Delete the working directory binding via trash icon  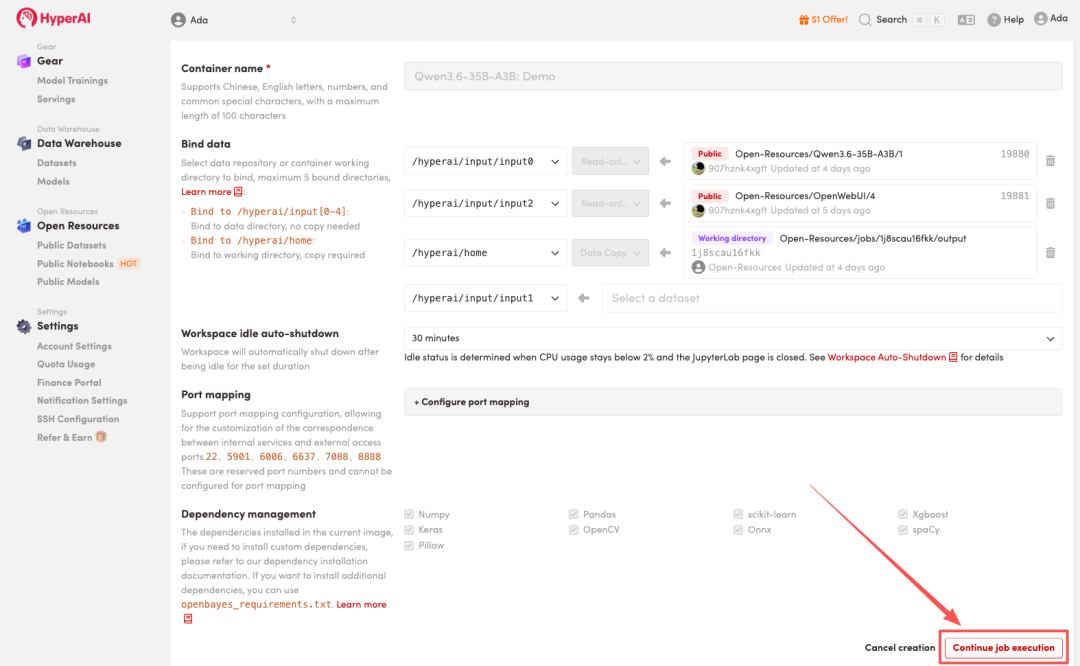[1050, 253]
